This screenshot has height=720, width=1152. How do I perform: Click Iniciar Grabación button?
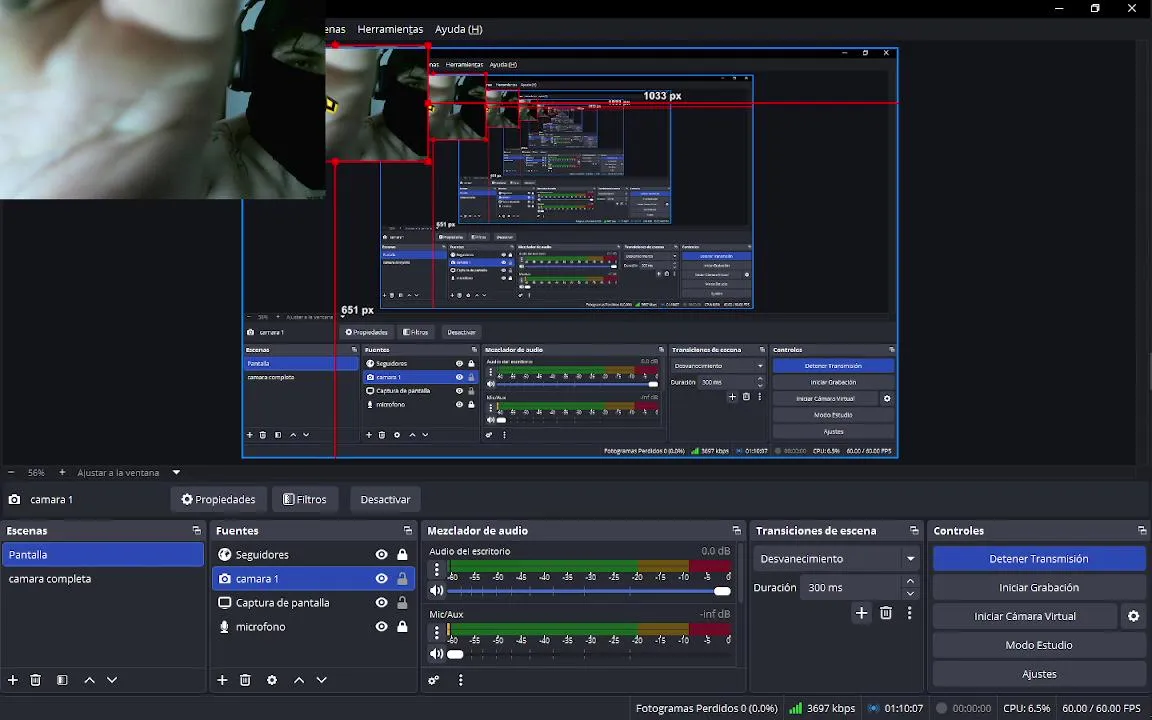1039,588
